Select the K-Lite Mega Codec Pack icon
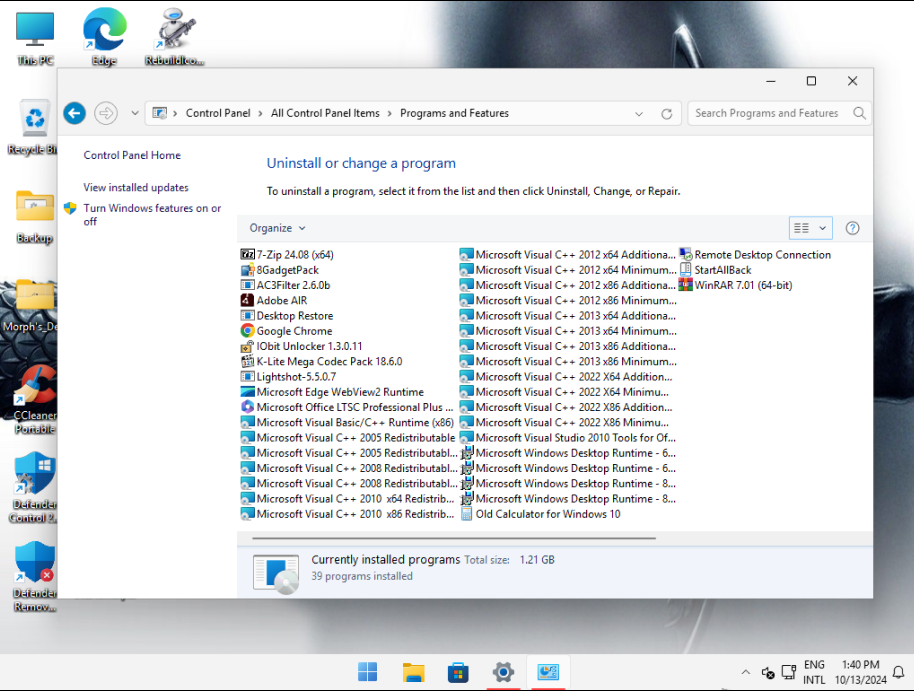Image resolution: width=914 pixels, height=691 pixels. tap(248, 362)
